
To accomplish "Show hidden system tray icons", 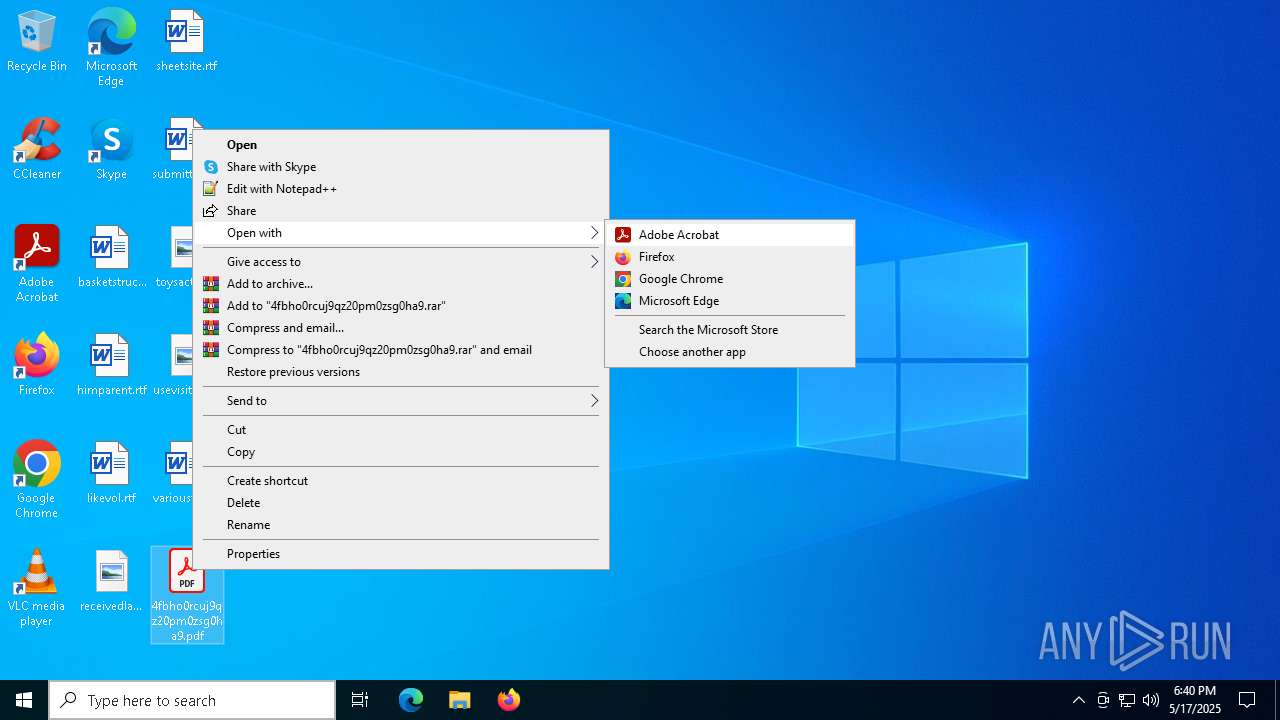I will pyautogui.click(x=1078, y=700).
